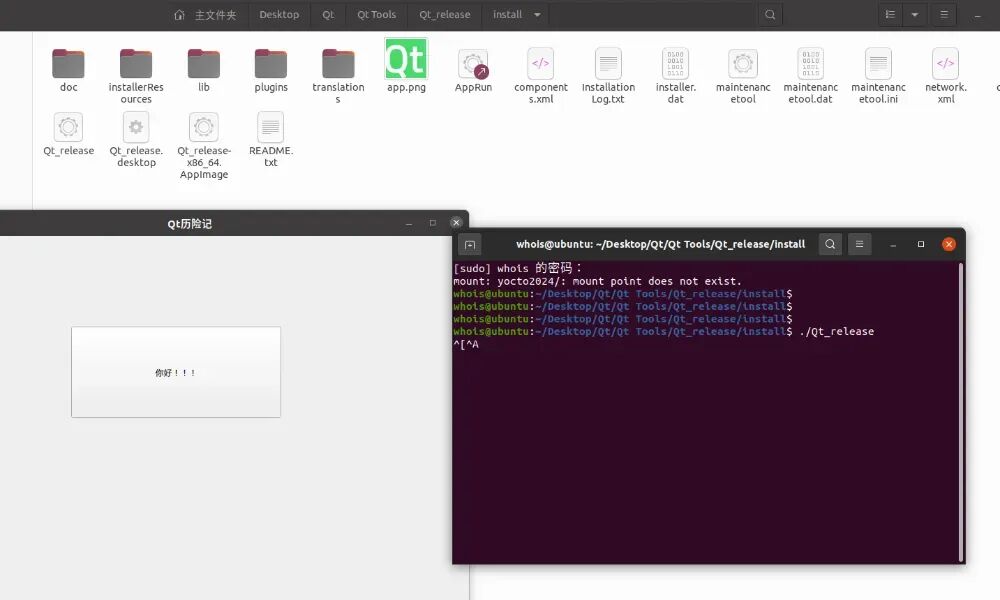Click the mount point error line in terminal

coord(597,281)
